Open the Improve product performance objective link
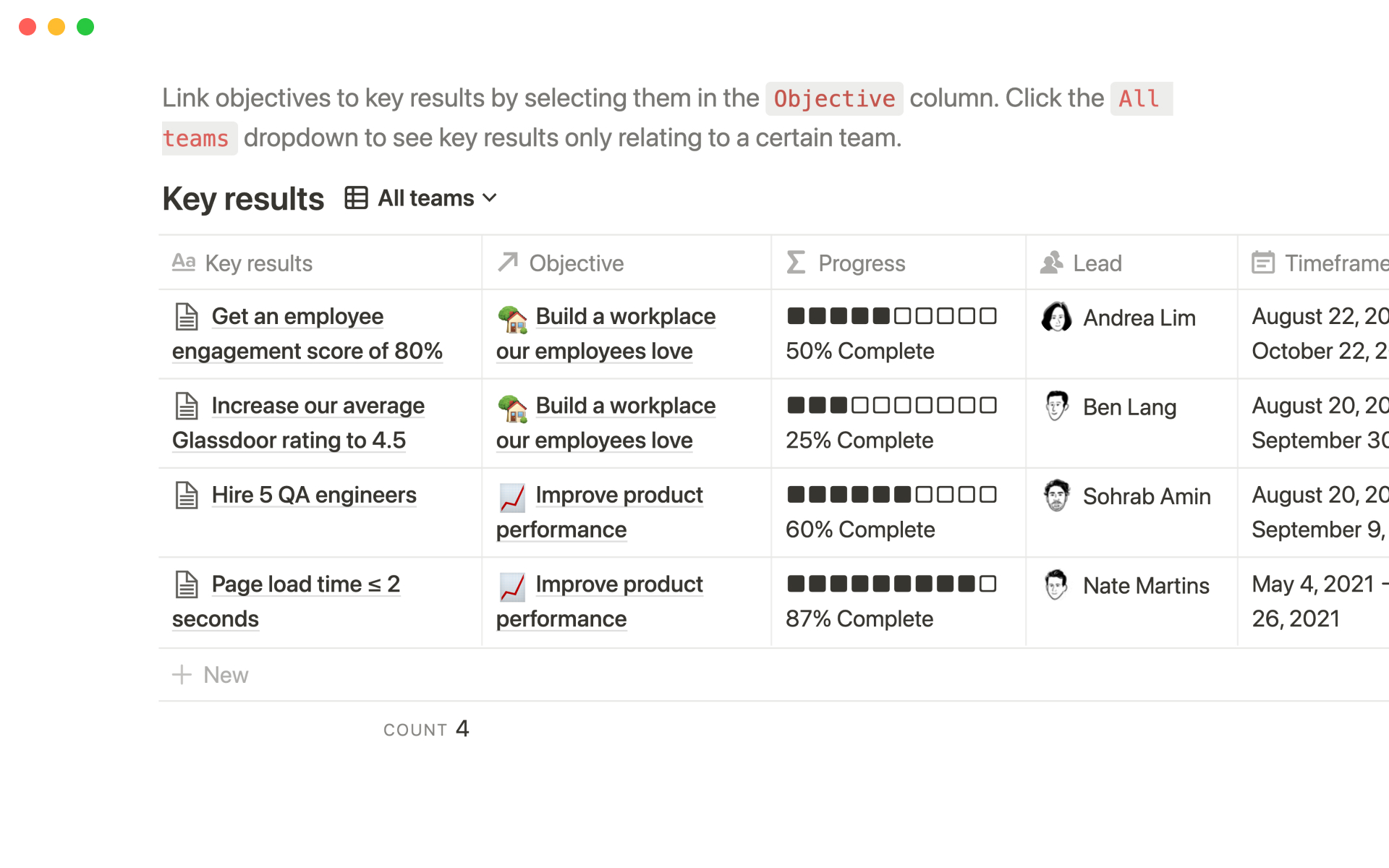Image resolution: width=1389 pixels, height=868 pixels. point(619,495)
